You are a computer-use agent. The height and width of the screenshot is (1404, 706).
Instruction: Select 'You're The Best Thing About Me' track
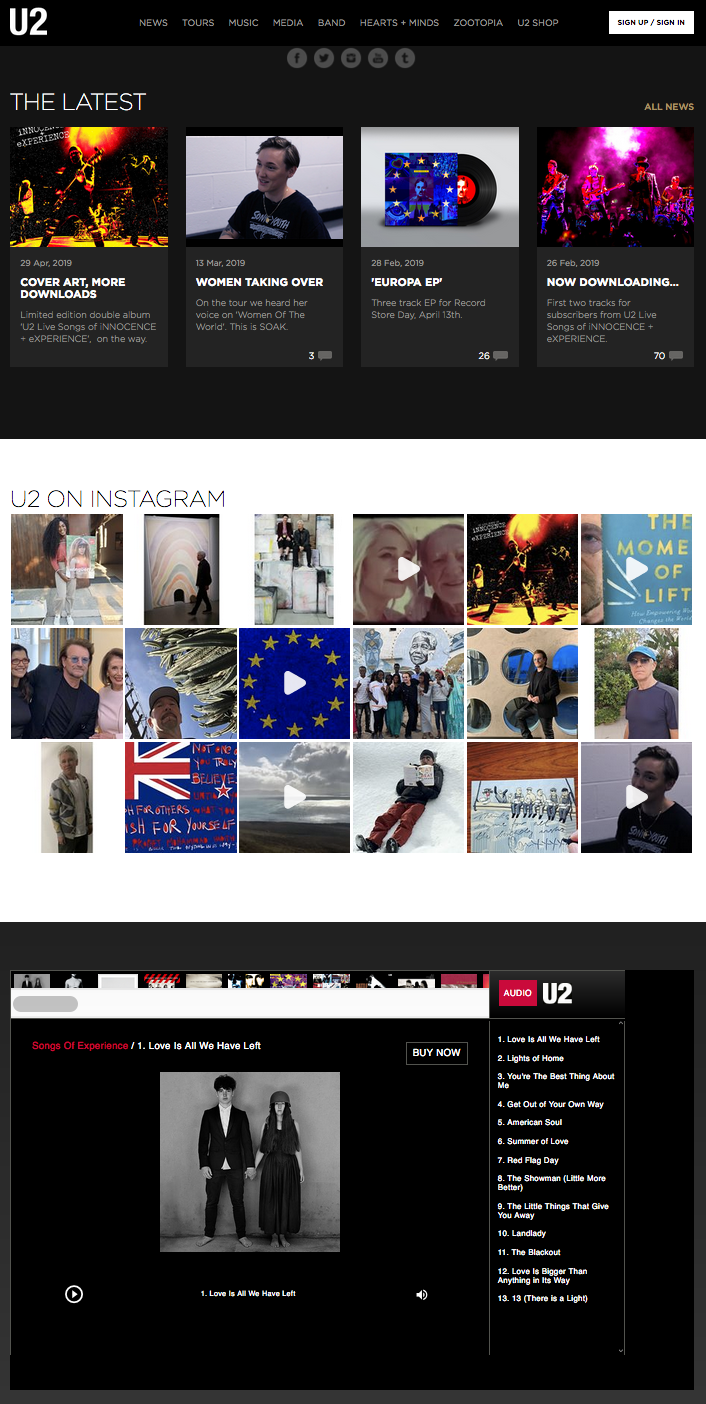[x=556, y=1080]
